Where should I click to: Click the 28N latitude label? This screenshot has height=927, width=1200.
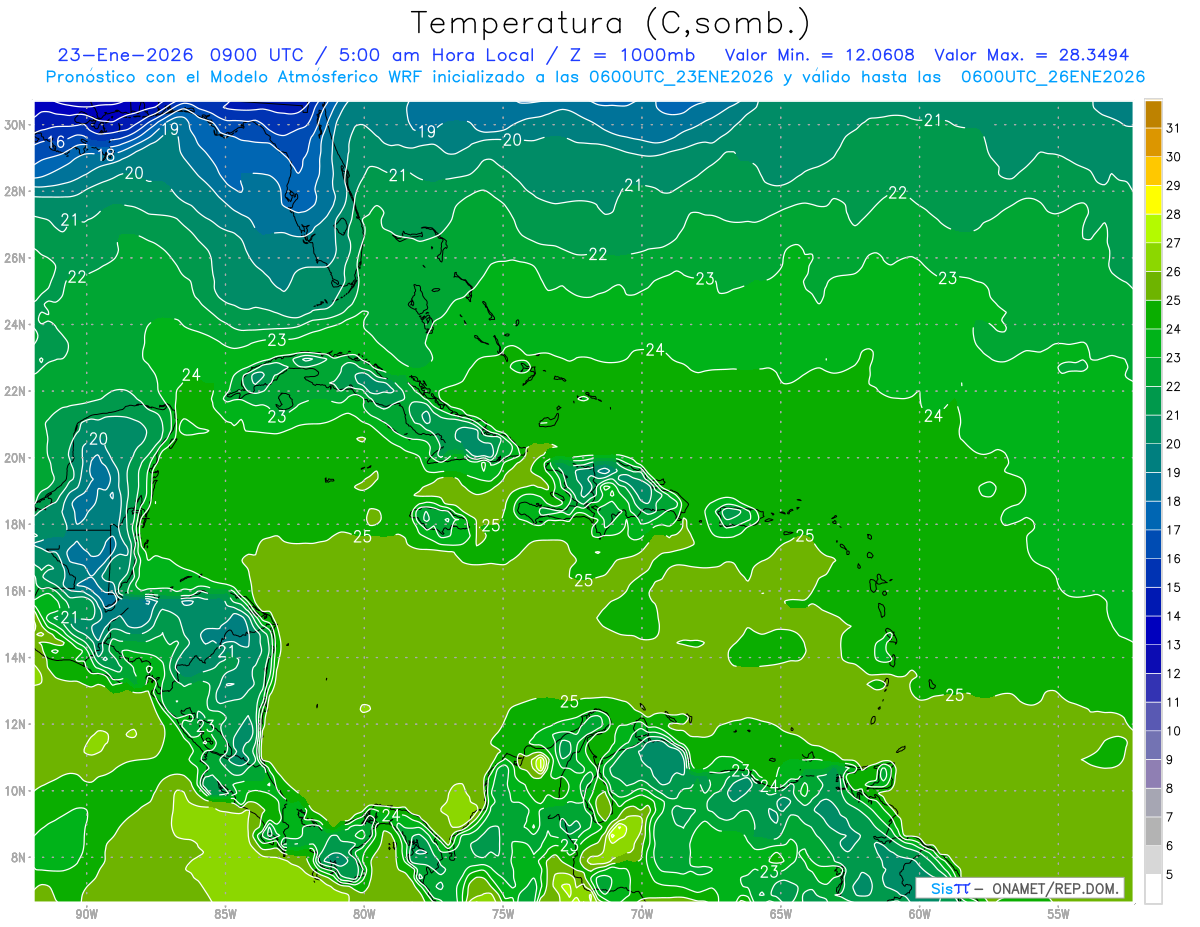tap(17, 191)
